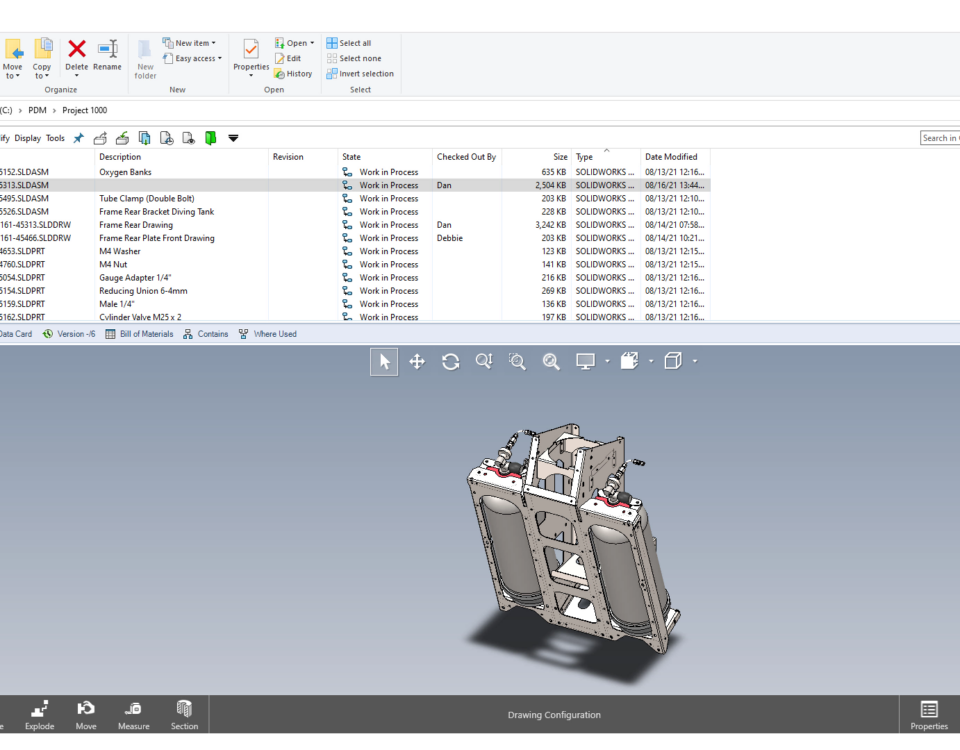Click Select none
The height and width of the screenshot is (750, 960).
(x=358, y=58)
